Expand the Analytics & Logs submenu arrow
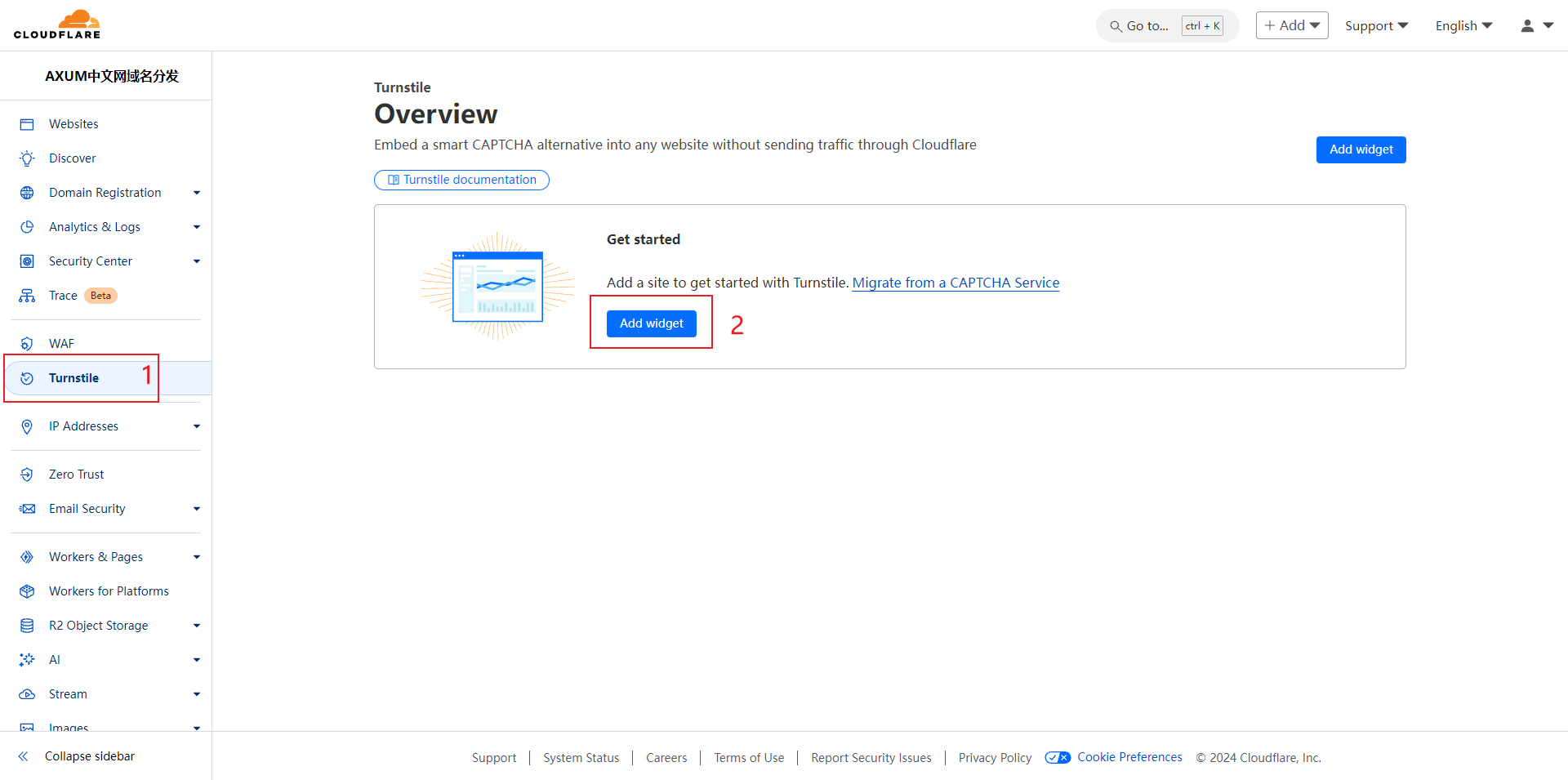 coord(197,227)
